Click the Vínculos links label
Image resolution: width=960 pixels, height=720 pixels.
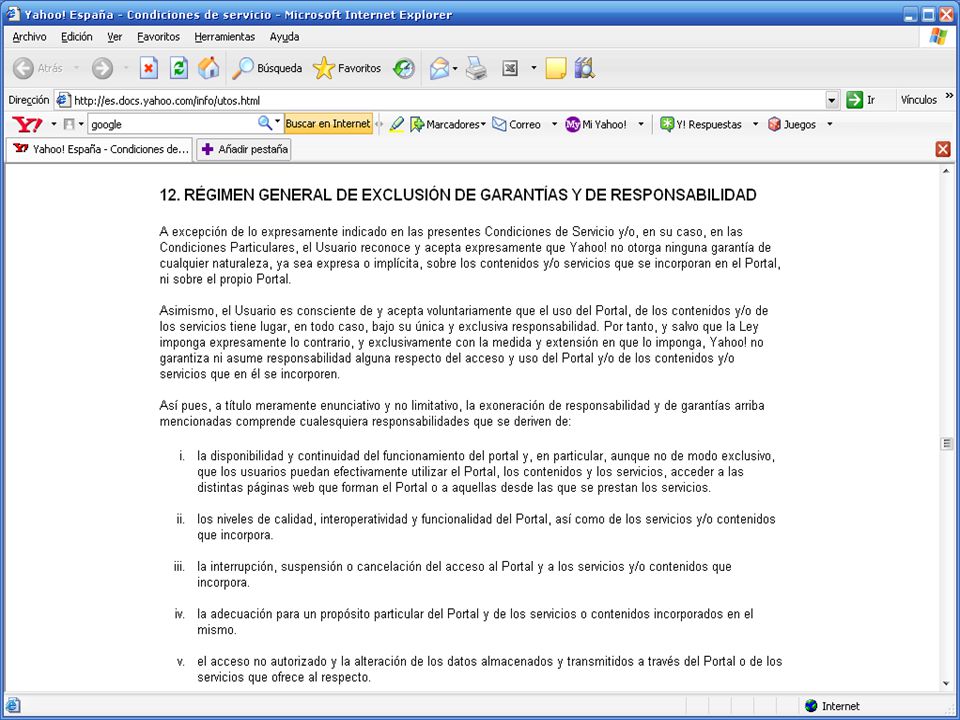point(918,100)
